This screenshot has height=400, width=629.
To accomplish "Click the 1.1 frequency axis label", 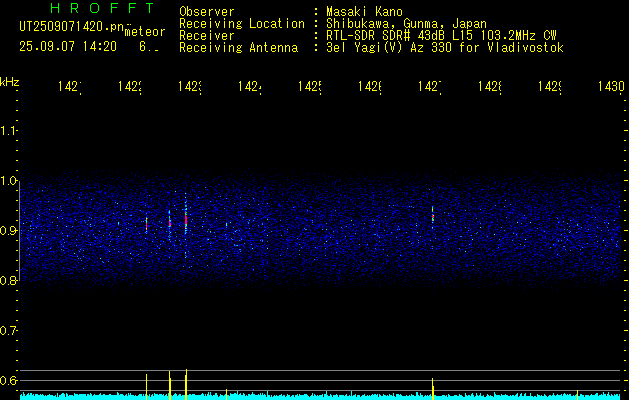I will (8, 131).
